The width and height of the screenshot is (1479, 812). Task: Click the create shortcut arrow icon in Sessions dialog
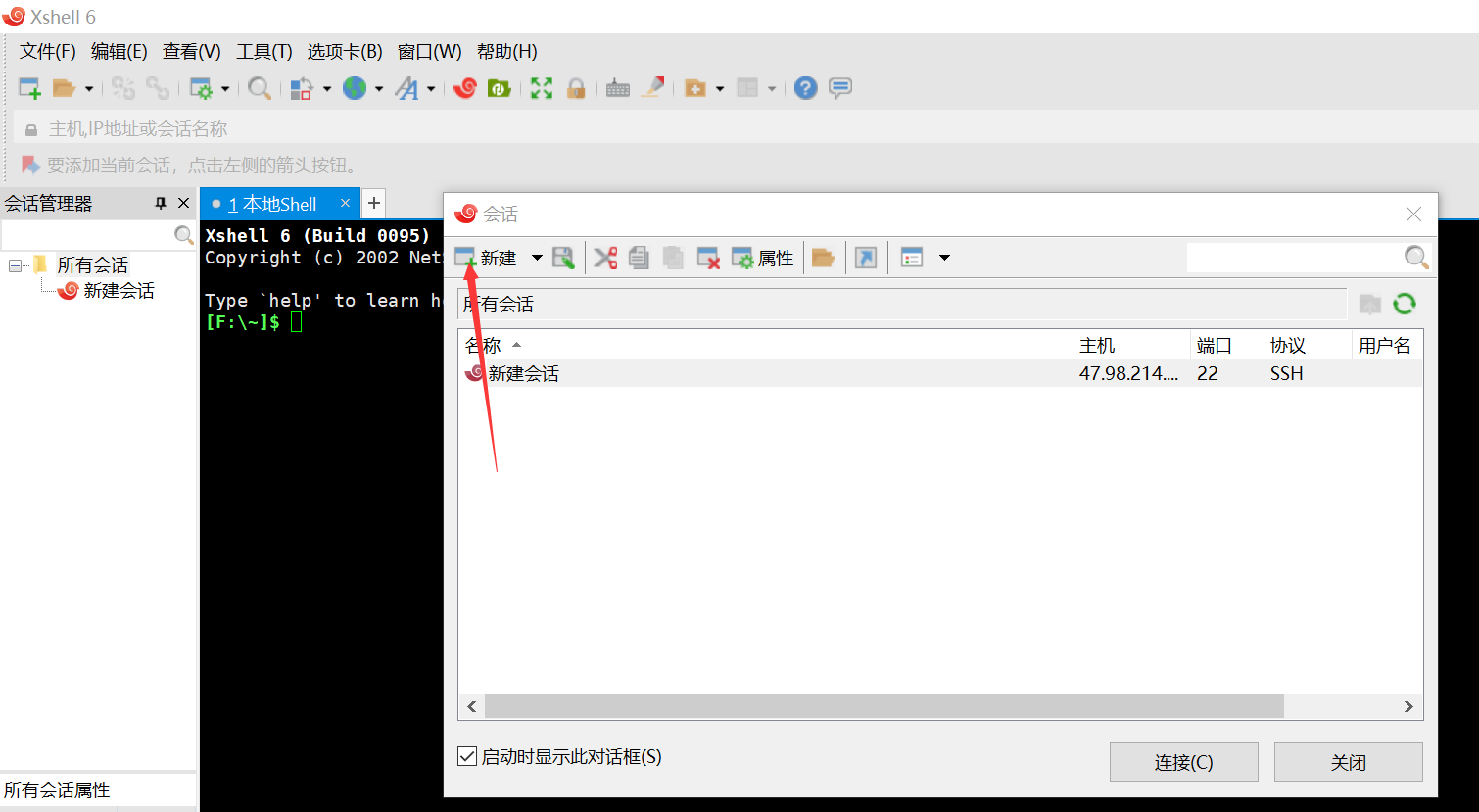pos(866,258)
